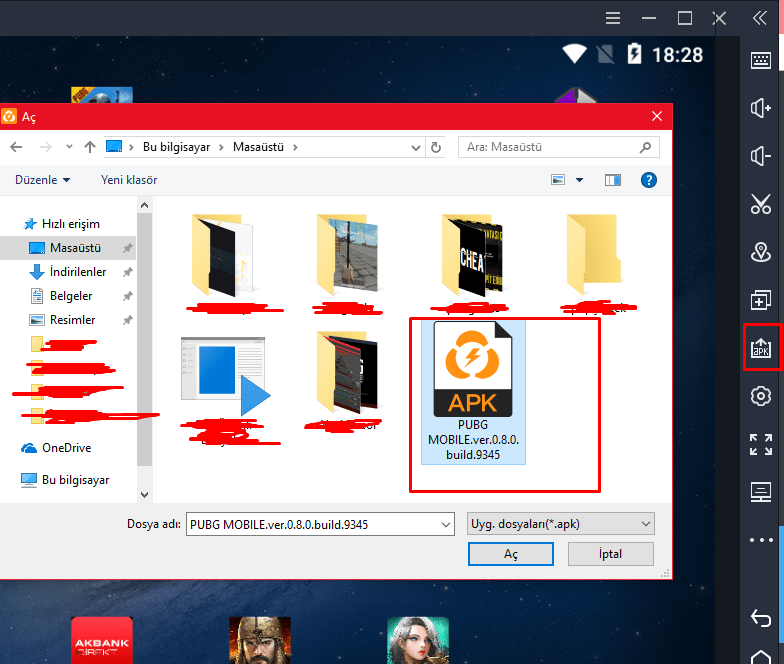The height and width of the screenshot is (664, 784).
Task: Click the volume down icon in the sidebar
Action: click(760, 156)
